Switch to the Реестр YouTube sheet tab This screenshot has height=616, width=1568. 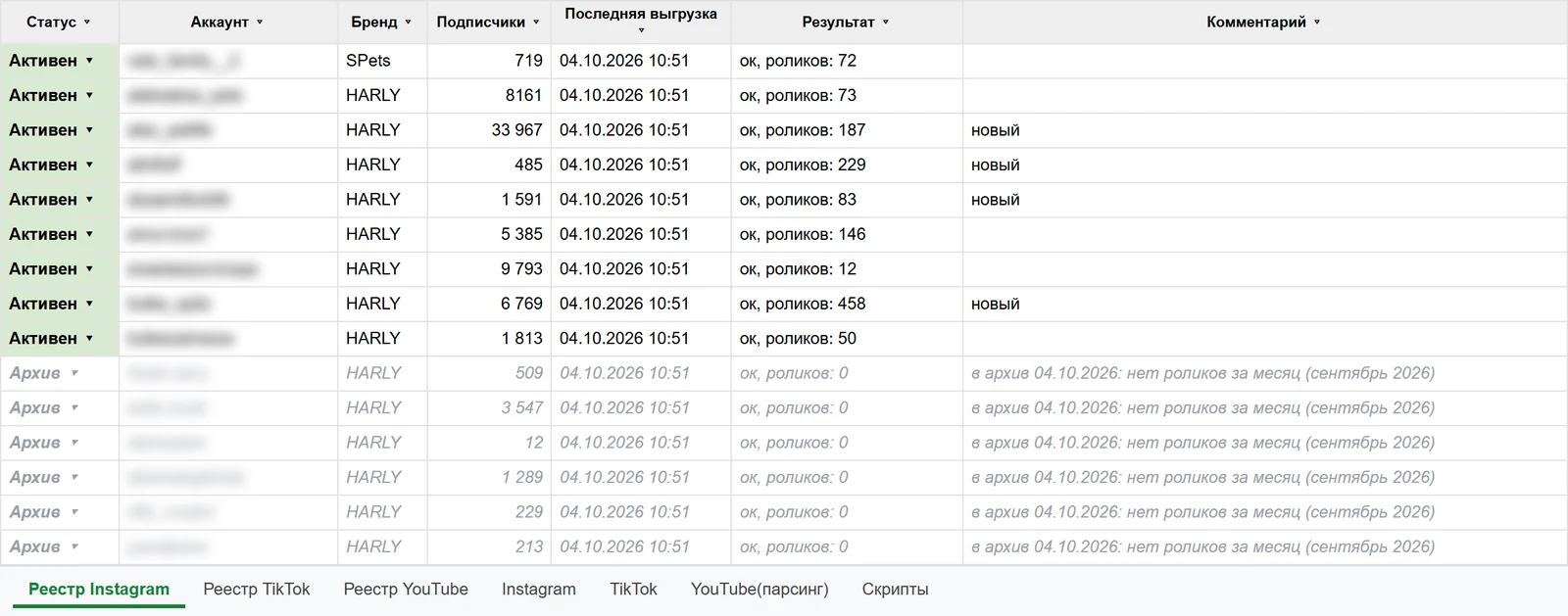click(x=406, y=590)
